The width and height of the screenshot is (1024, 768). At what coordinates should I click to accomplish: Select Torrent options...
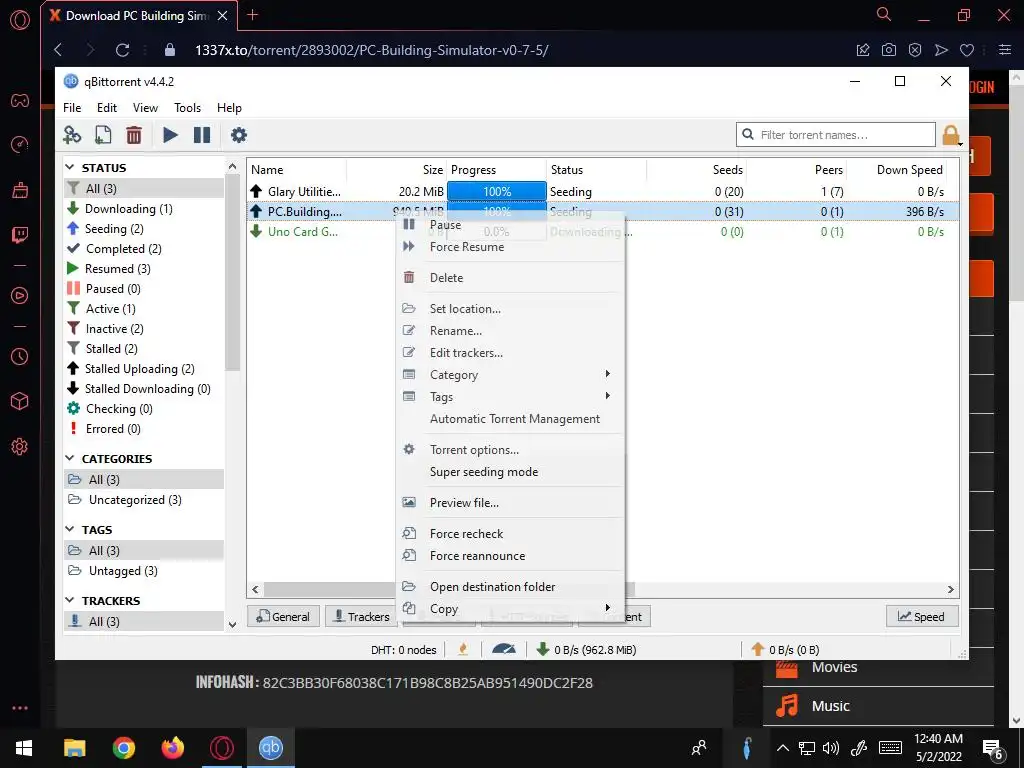tap(509, 450)
